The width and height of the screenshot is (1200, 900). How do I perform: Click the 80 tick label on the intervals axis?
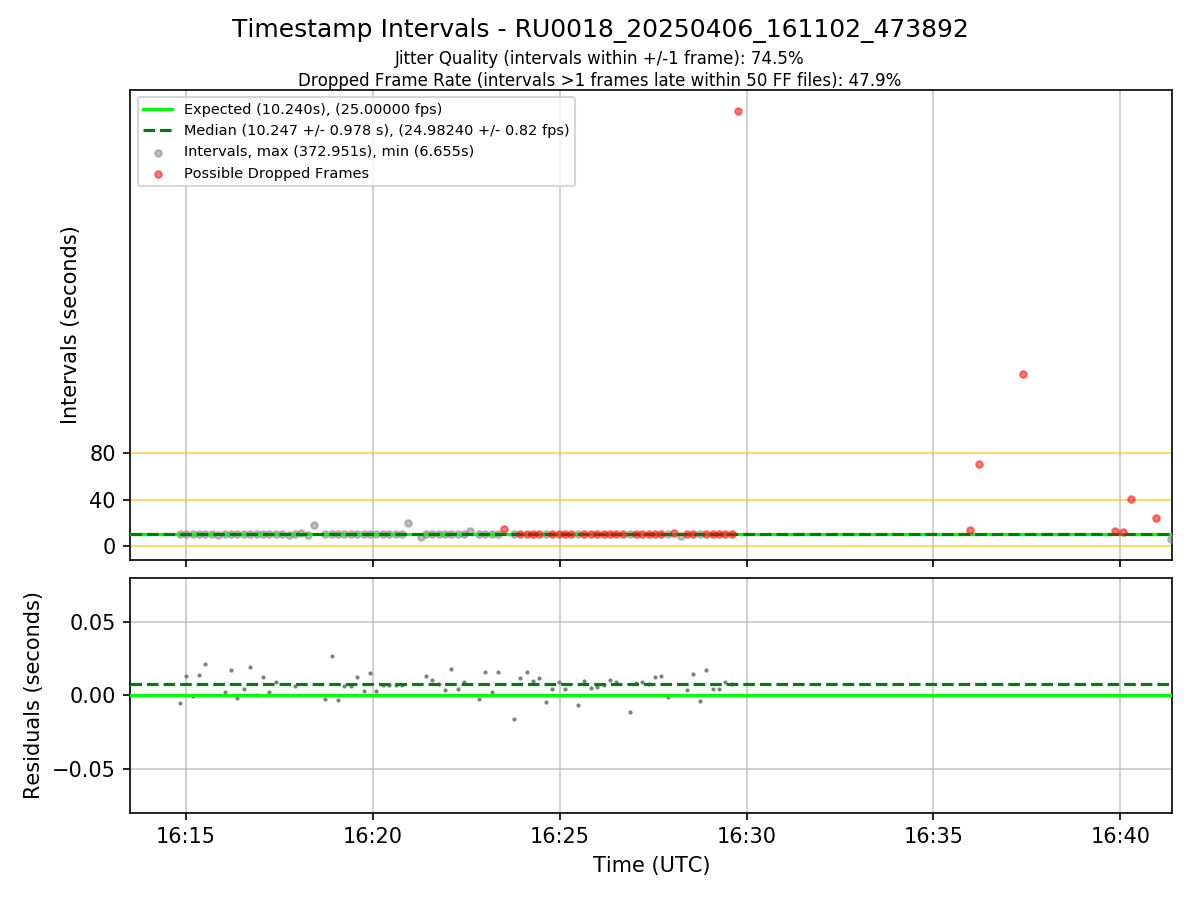(104, 454)
